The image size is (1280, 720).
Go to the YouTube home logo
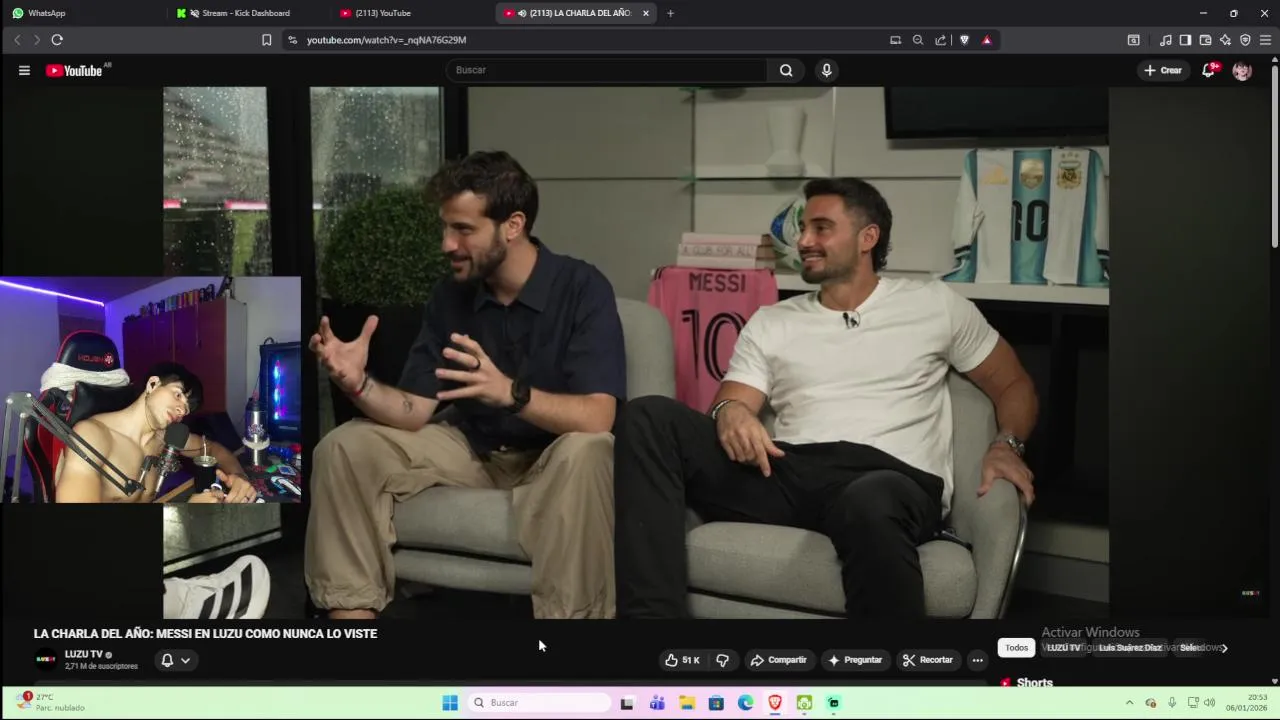click(74, 70)
